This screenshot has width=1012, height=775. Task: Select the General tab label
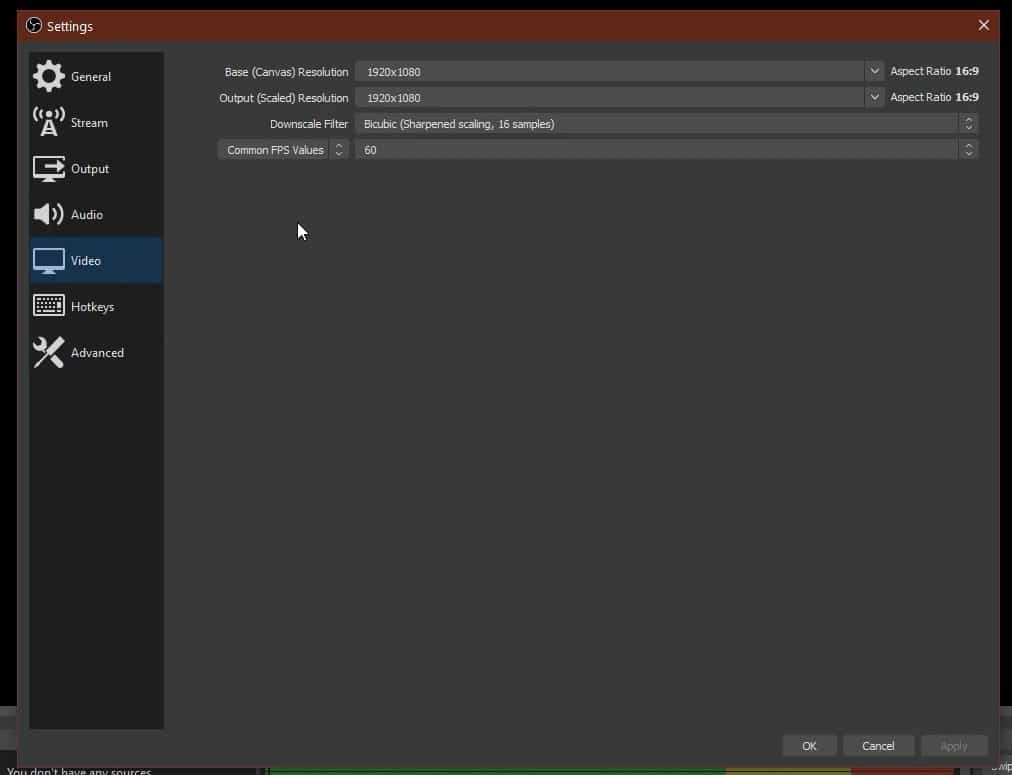pos(91,77)
